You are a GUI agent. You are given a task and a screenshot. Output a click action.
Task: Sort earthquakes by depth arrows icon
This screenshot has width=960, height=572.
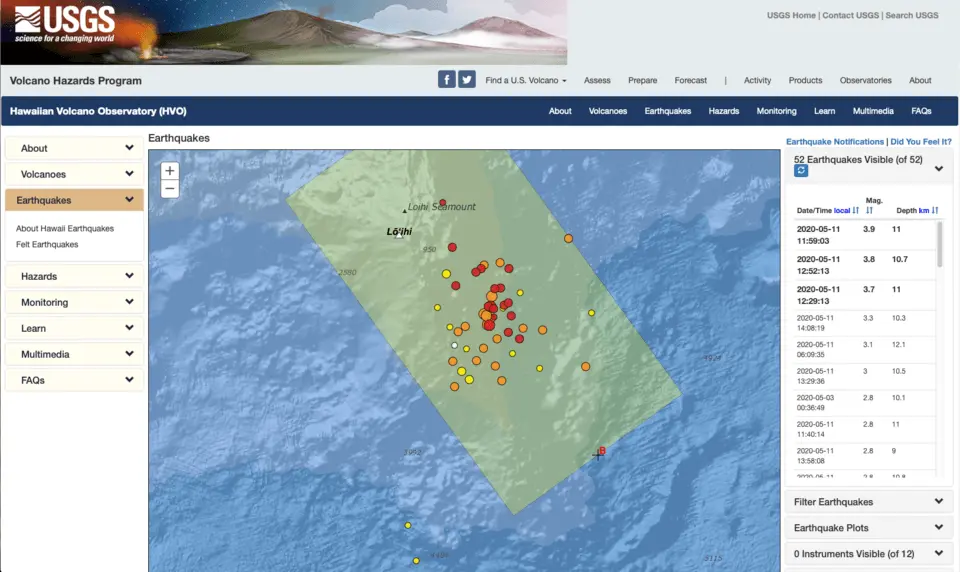(x=935, y=210)
